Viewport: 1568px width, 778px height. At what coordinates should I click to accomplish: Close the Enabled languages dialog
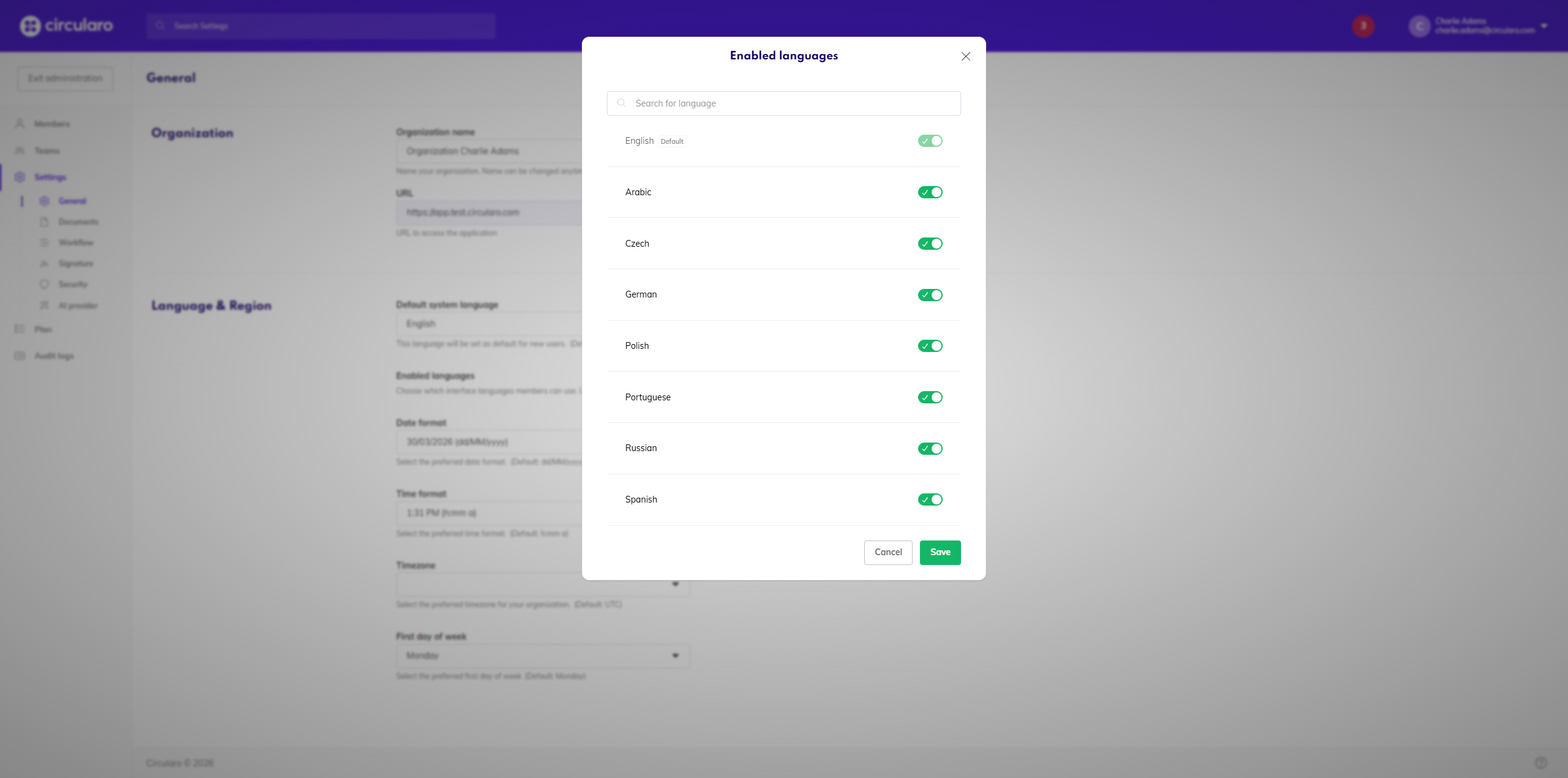[x=965, y=56]
